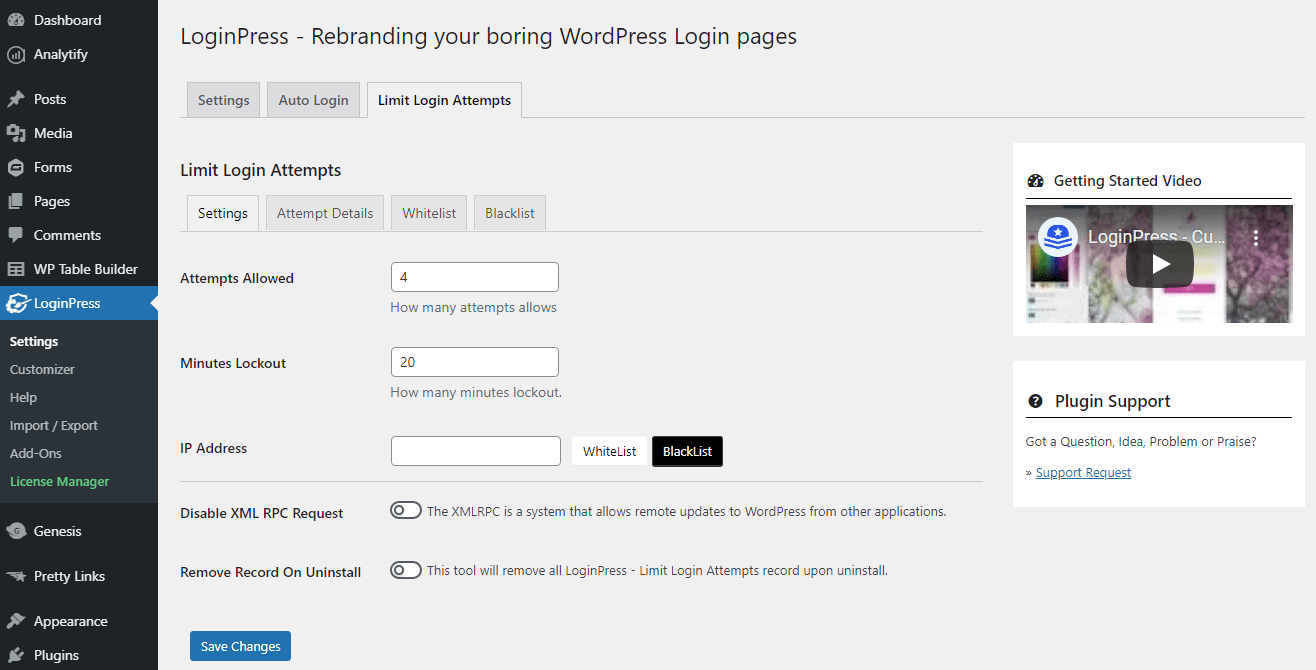Click the 'How many minutes lockout.' hint

[x=476, y=392]
